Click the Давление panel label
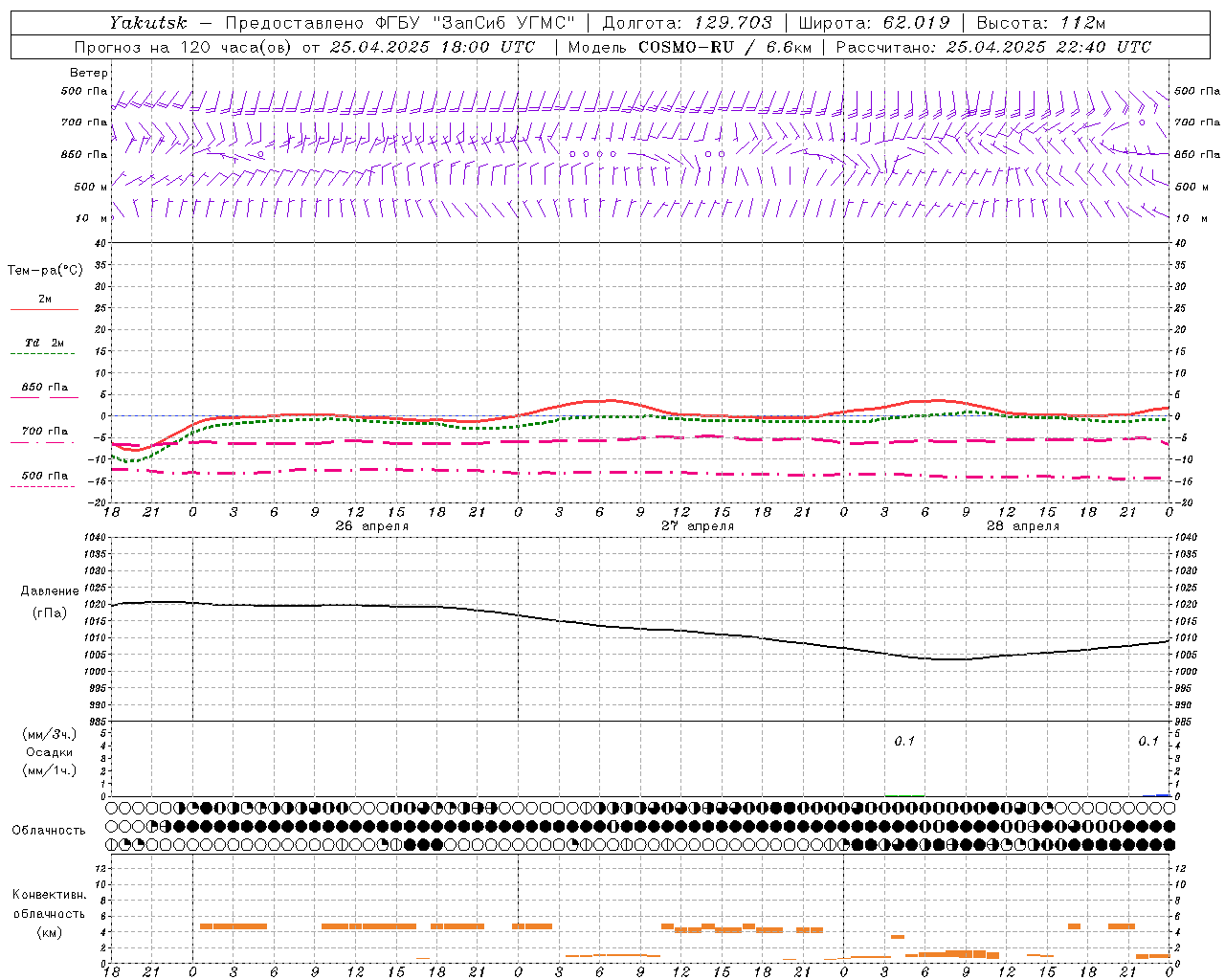The width and height of the screenshot is (1225, 980). point(50,591)
